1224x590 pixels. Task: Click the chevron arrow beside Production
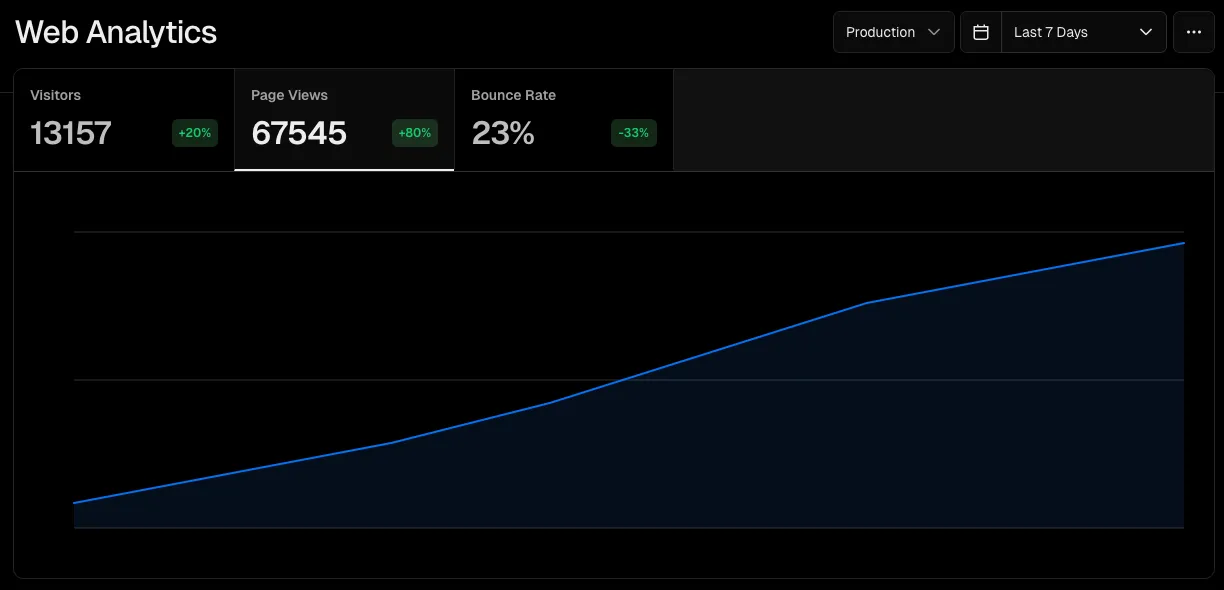tap(934, 32)
